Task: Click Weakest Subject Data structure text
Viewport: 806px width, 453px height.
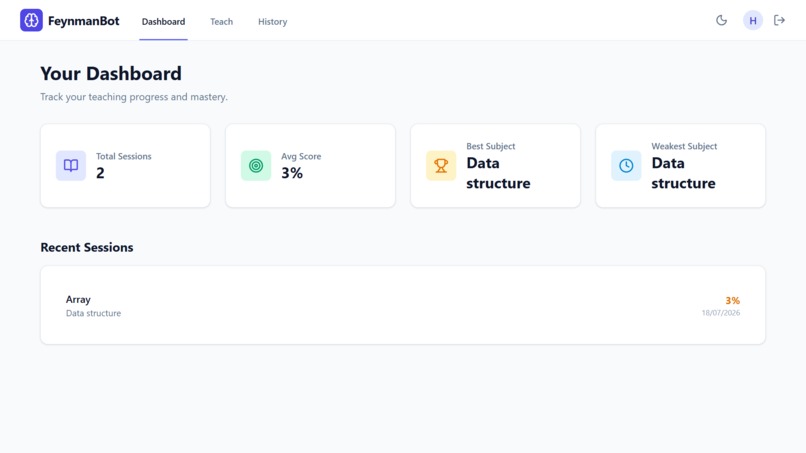Action: 683,173
